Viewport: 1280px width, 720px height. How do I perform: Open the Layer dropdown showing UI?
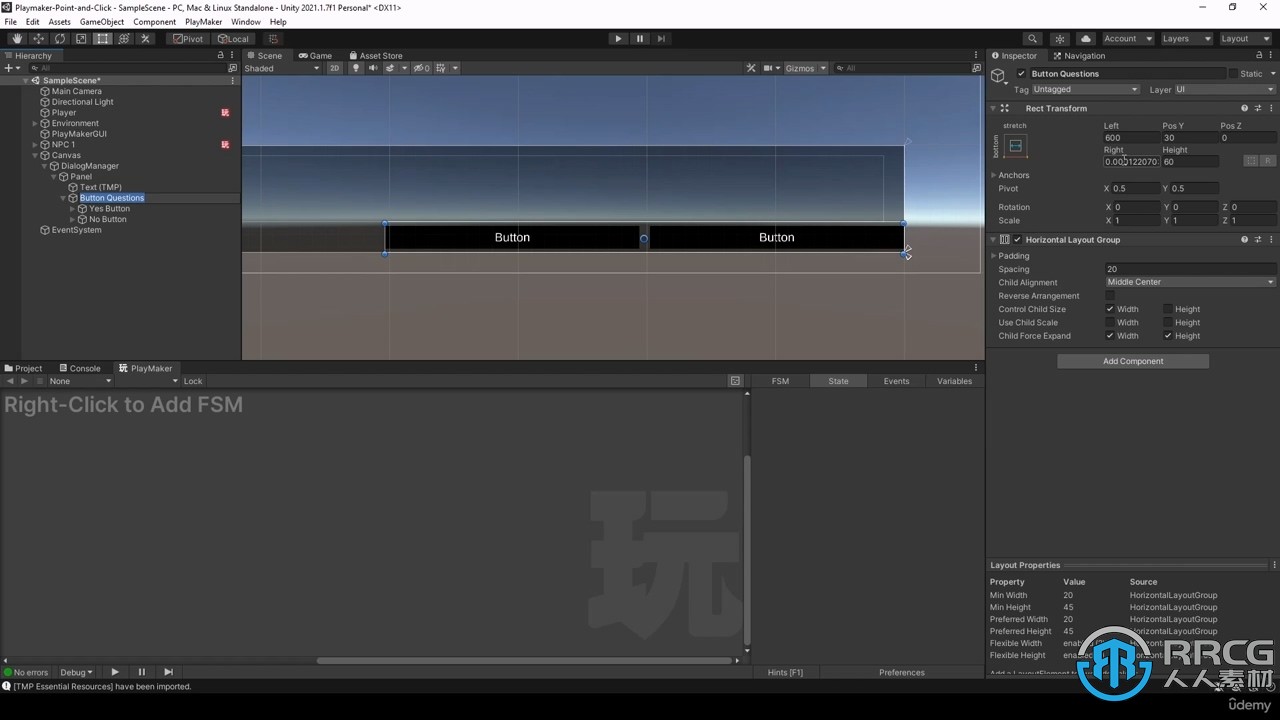point(1225,90)
